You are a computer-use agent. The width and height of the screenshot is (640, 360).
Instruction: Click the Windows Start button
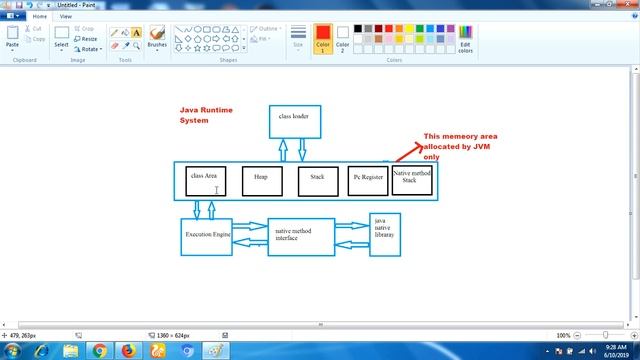click(x=12, y=351)
